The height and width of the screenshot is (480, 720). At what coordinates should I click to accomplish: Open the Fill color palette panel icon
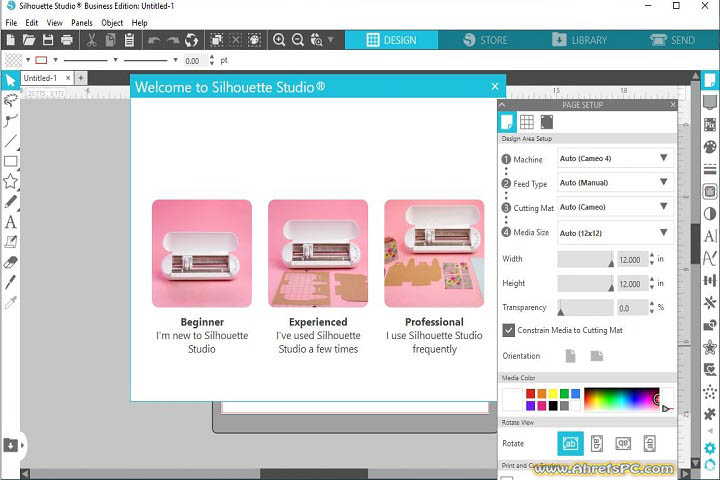(x=709, y=147)
